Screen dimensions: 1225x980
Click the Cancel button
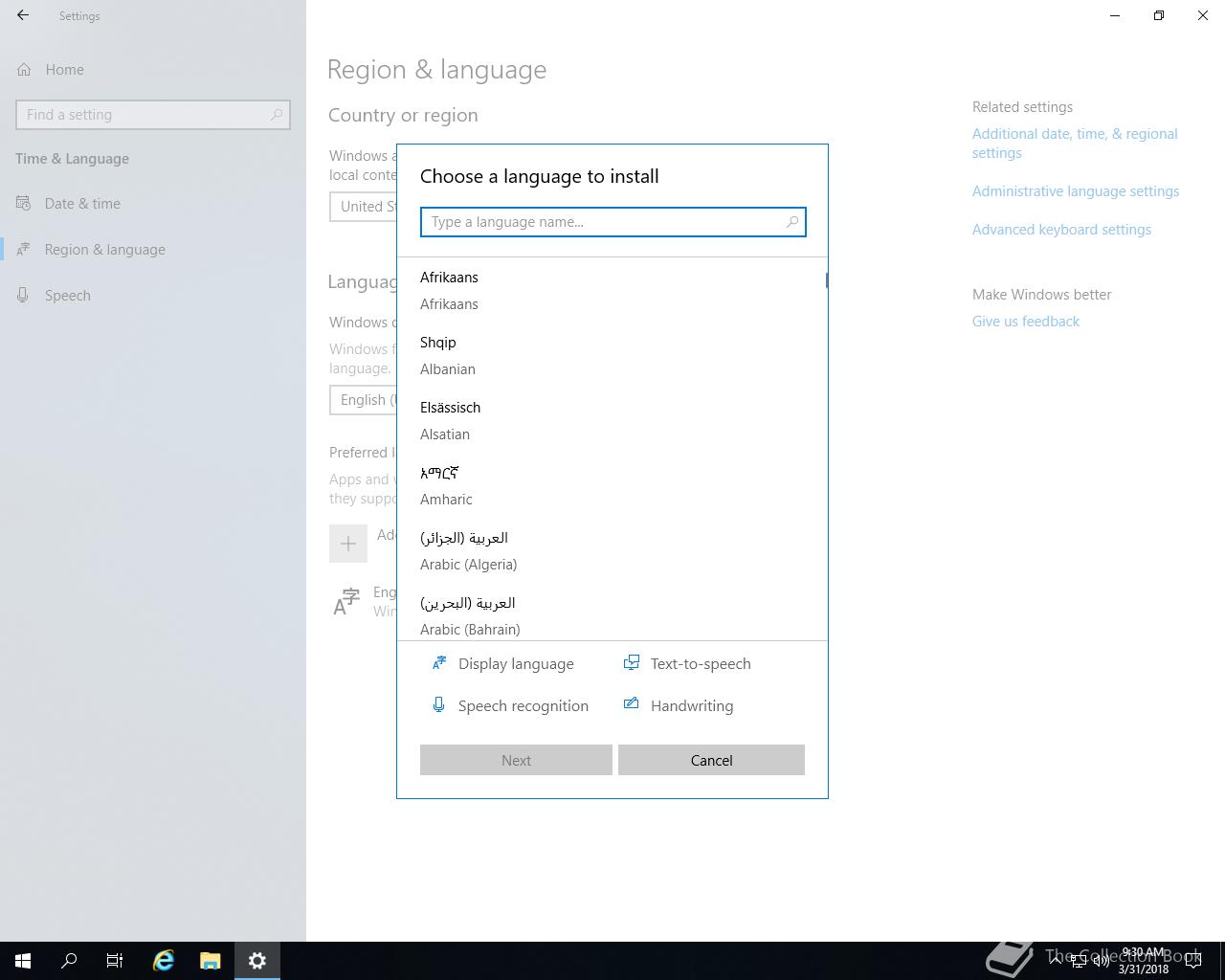[711, 760]
